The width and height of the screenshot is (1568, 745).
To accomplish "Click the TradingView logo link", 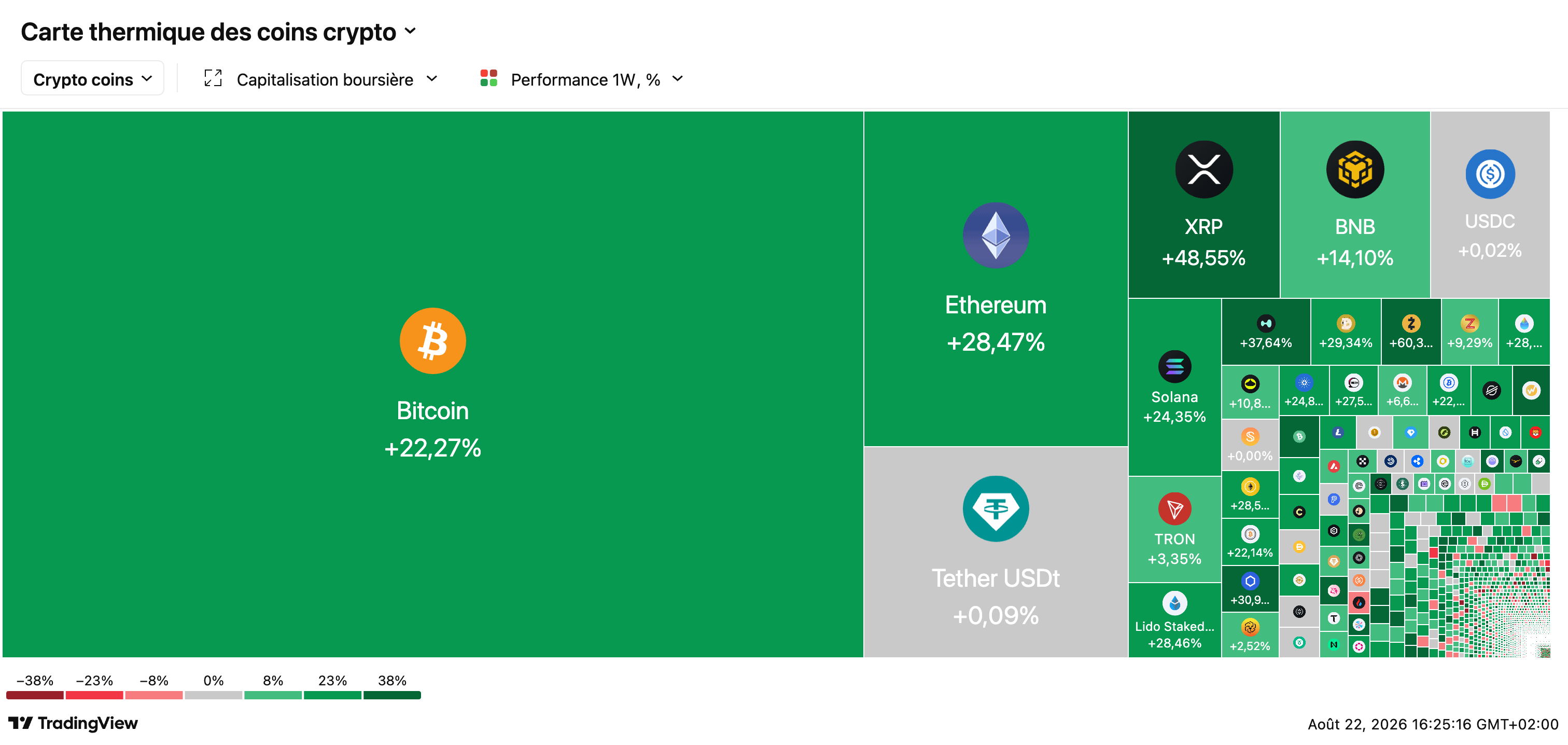I will tap(73, 723).
